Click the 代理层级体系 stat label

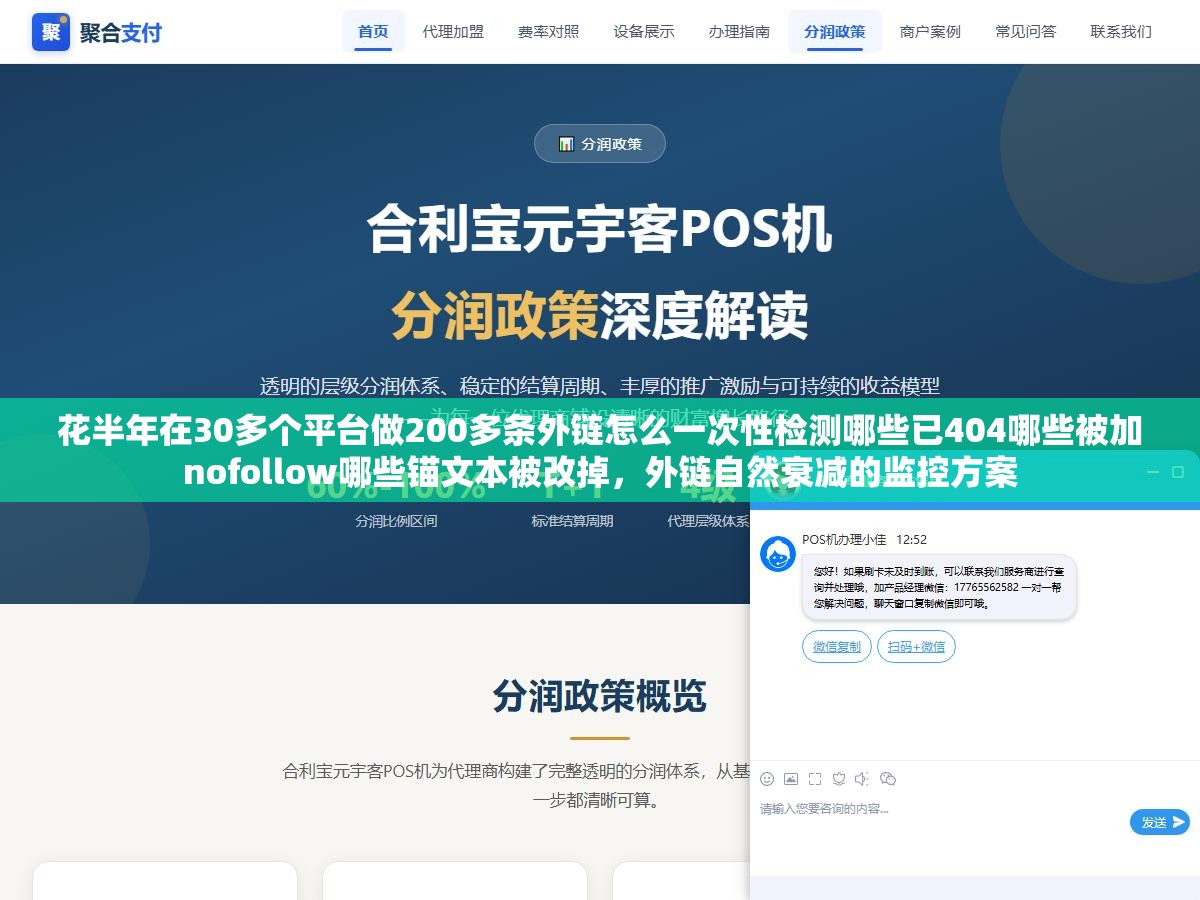[708, 521]
